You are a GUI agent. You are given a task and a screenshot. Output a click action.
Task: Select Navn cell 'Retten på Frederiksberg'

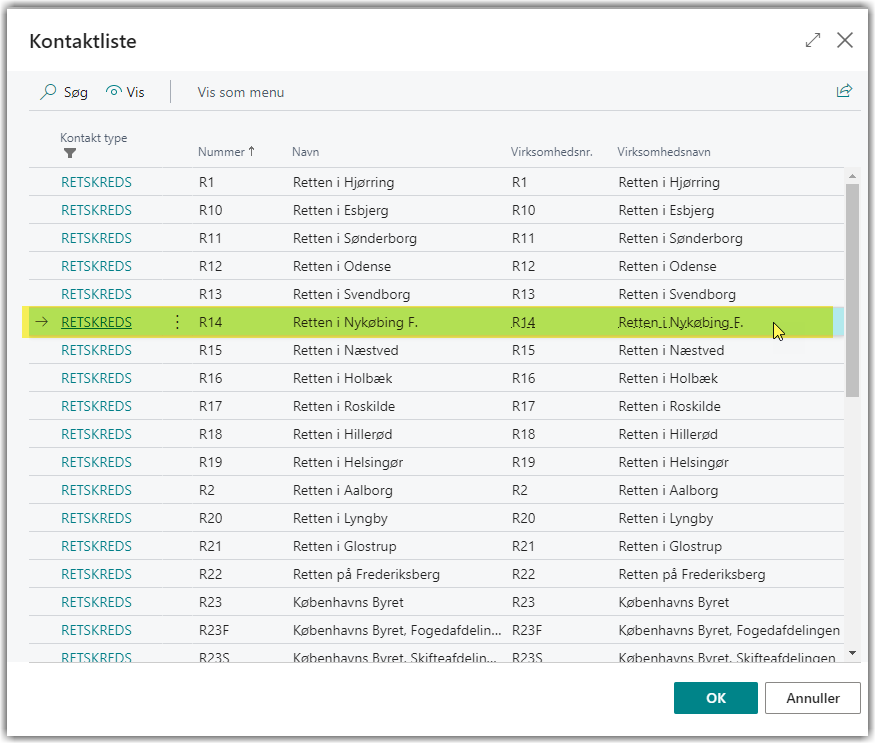pos(366,574)
